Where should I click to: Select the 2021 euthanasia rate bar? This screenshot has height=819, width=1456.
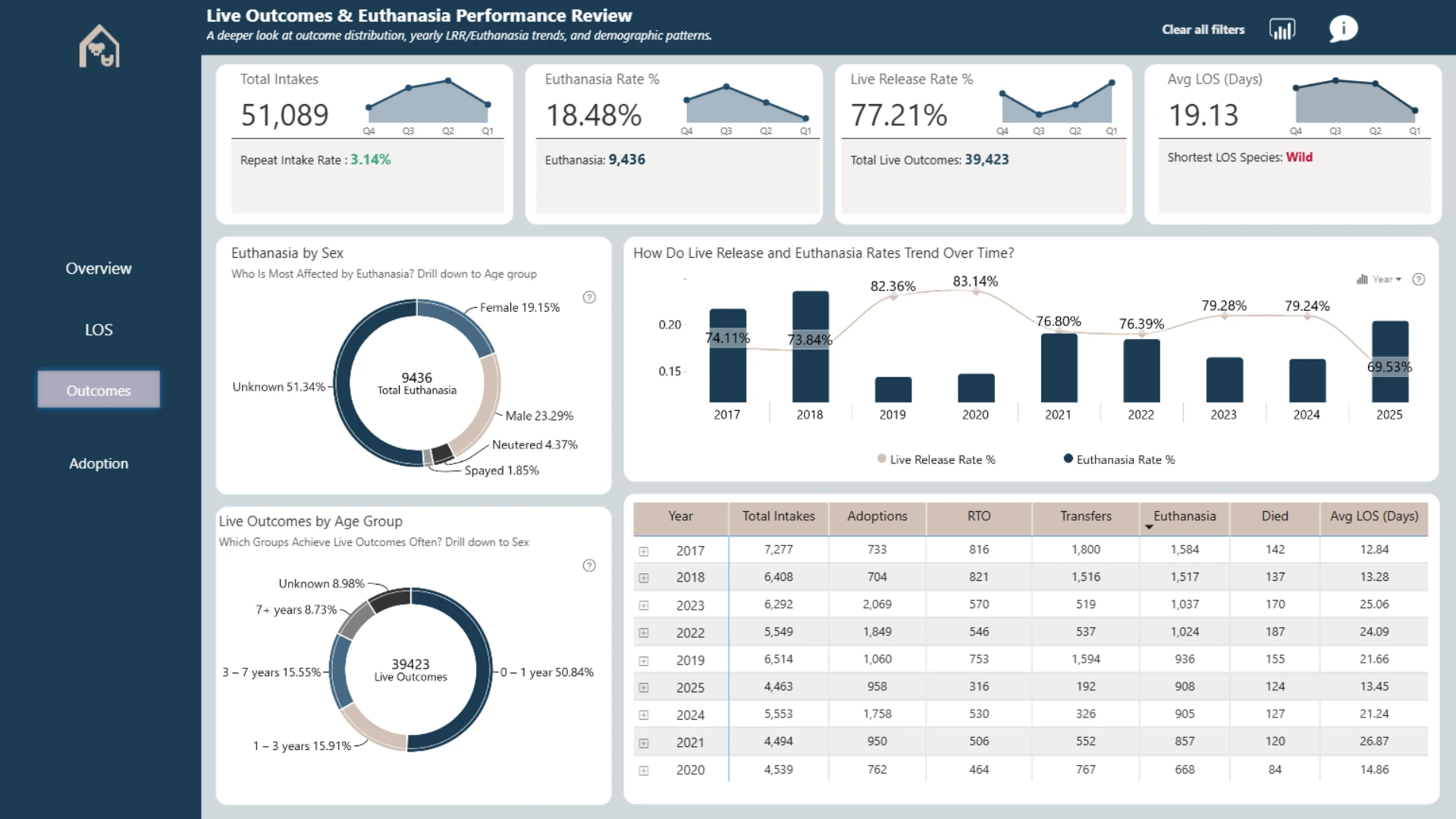tap(1059, 368)
